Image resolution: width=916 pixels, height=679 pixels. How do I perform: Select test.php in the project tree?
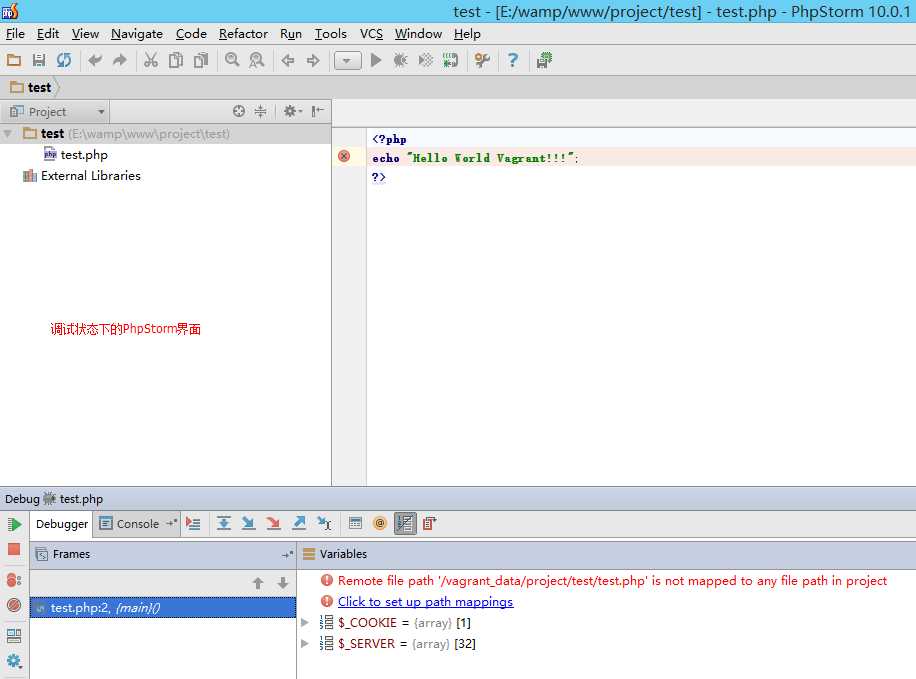(x=84, y=155)
